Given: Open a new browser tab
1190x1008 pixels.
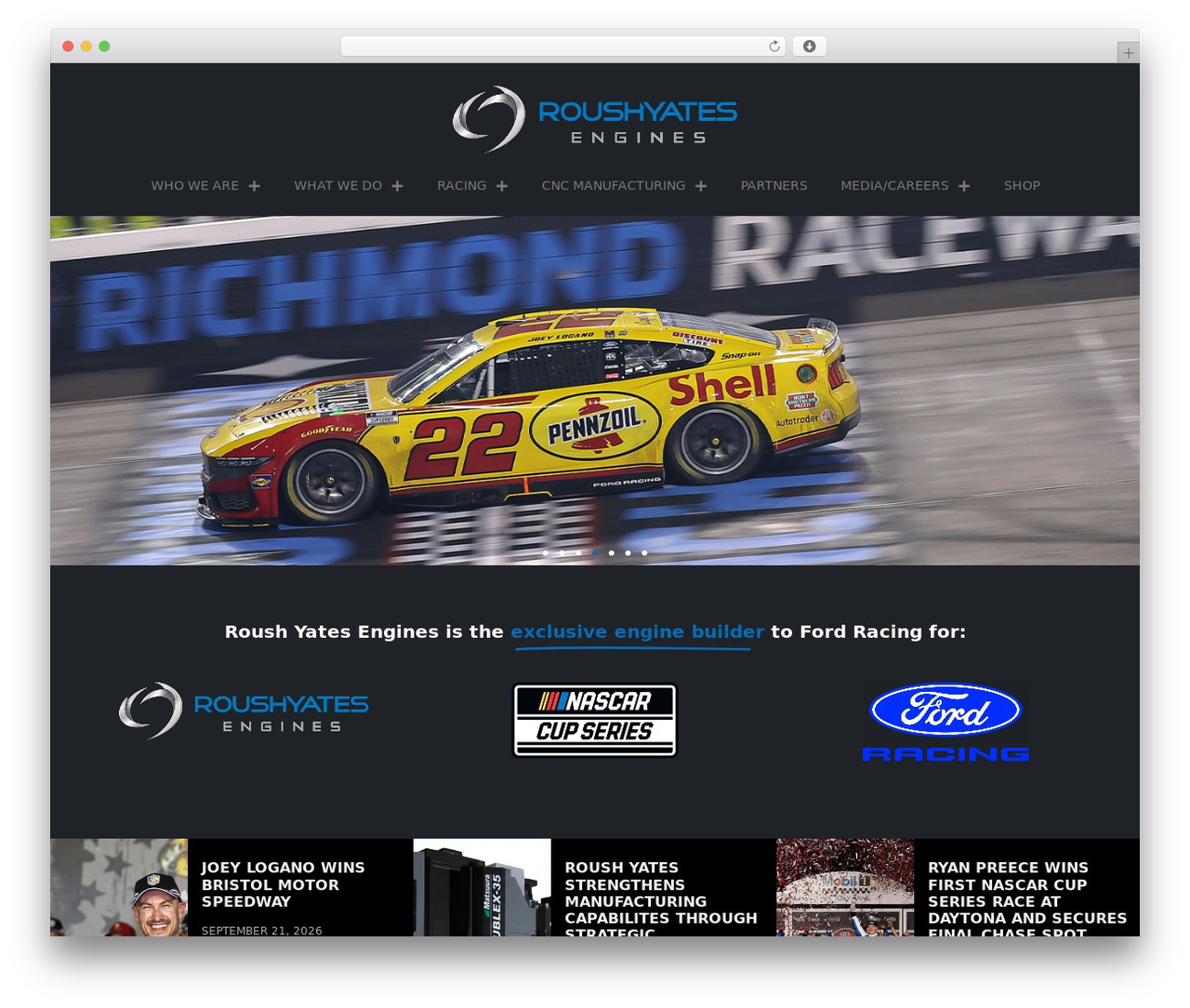Looking at the screenshot, I should pos(1128,53).
